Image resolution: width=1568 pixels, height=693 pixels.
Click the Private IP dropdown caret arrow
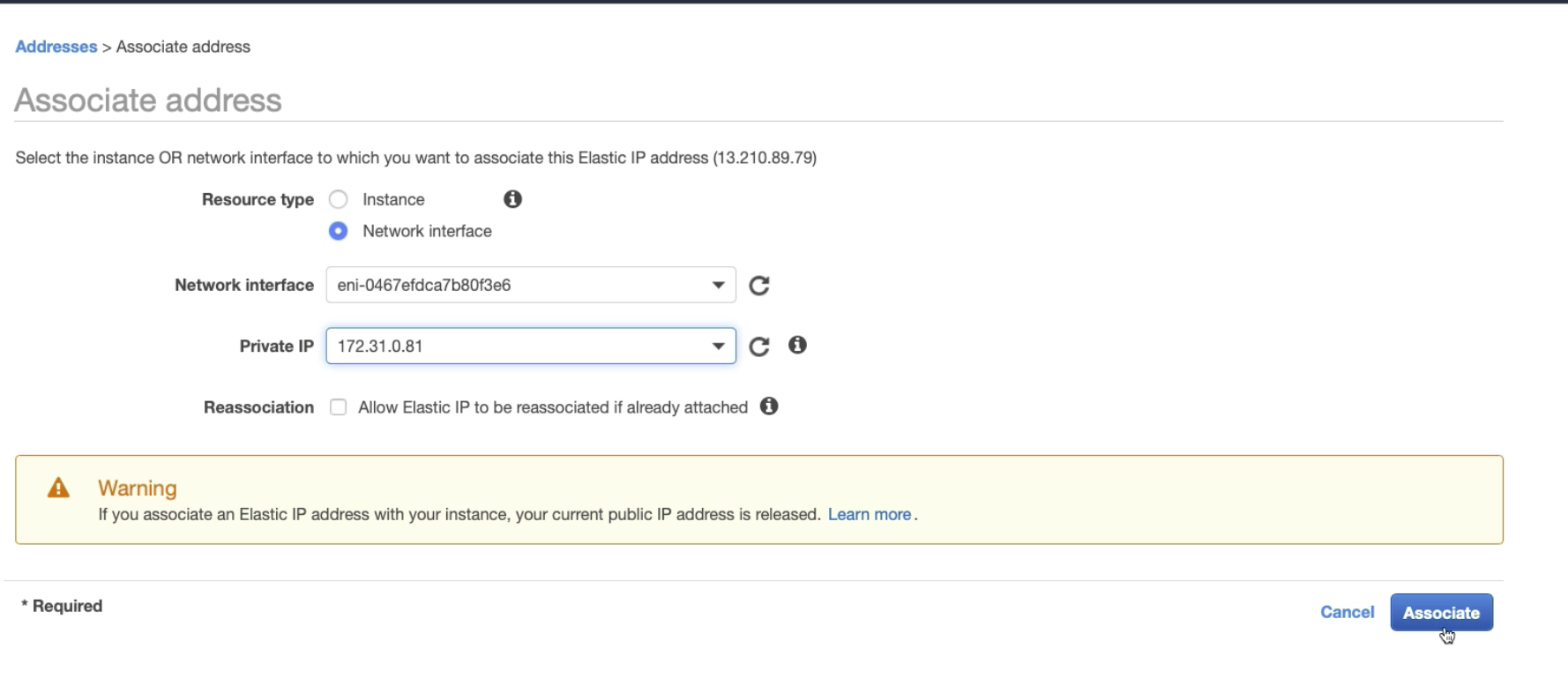tap(718, 346)
